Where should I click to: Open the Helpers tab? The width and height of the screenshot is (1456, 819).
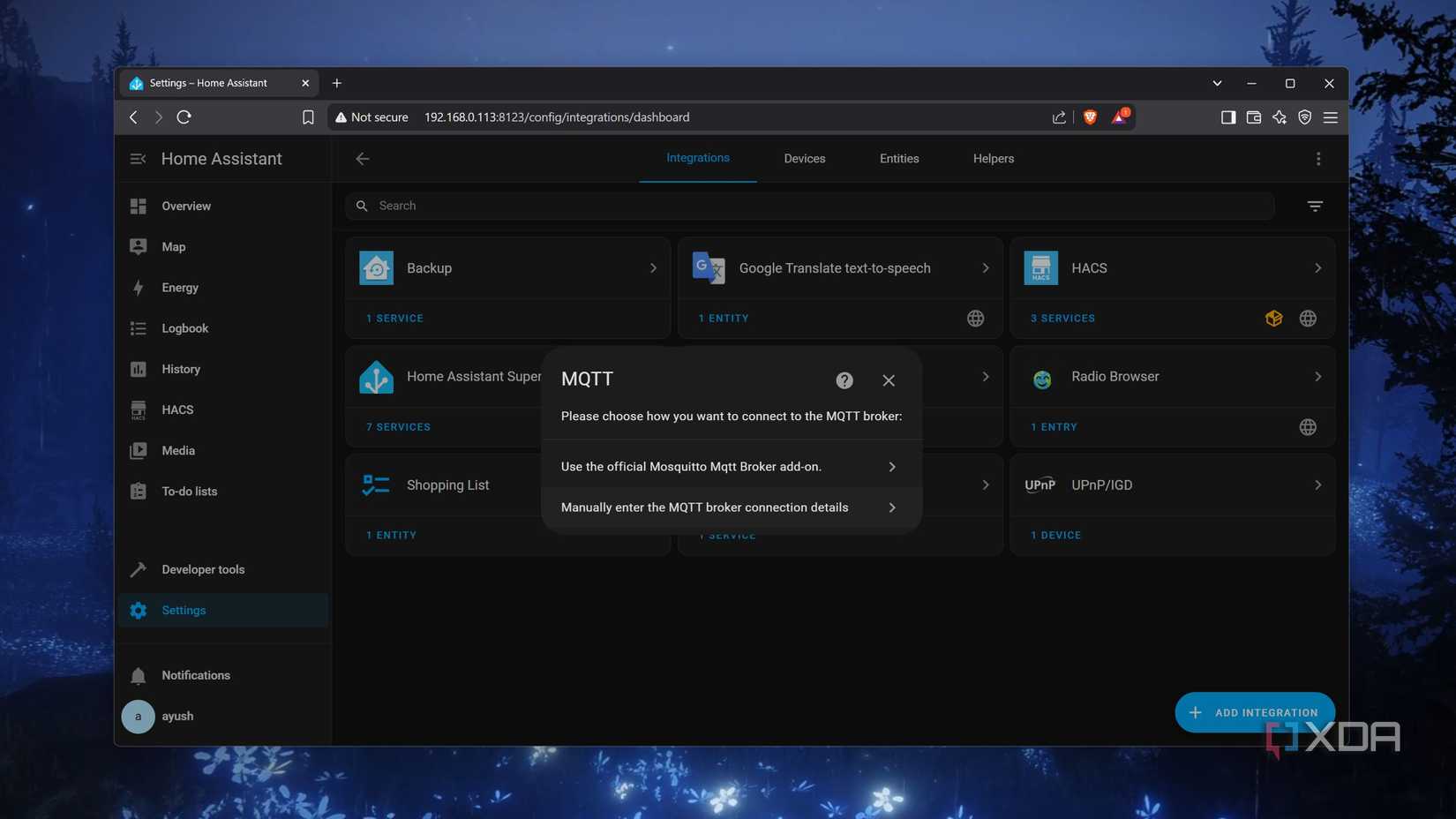point(993,158)
